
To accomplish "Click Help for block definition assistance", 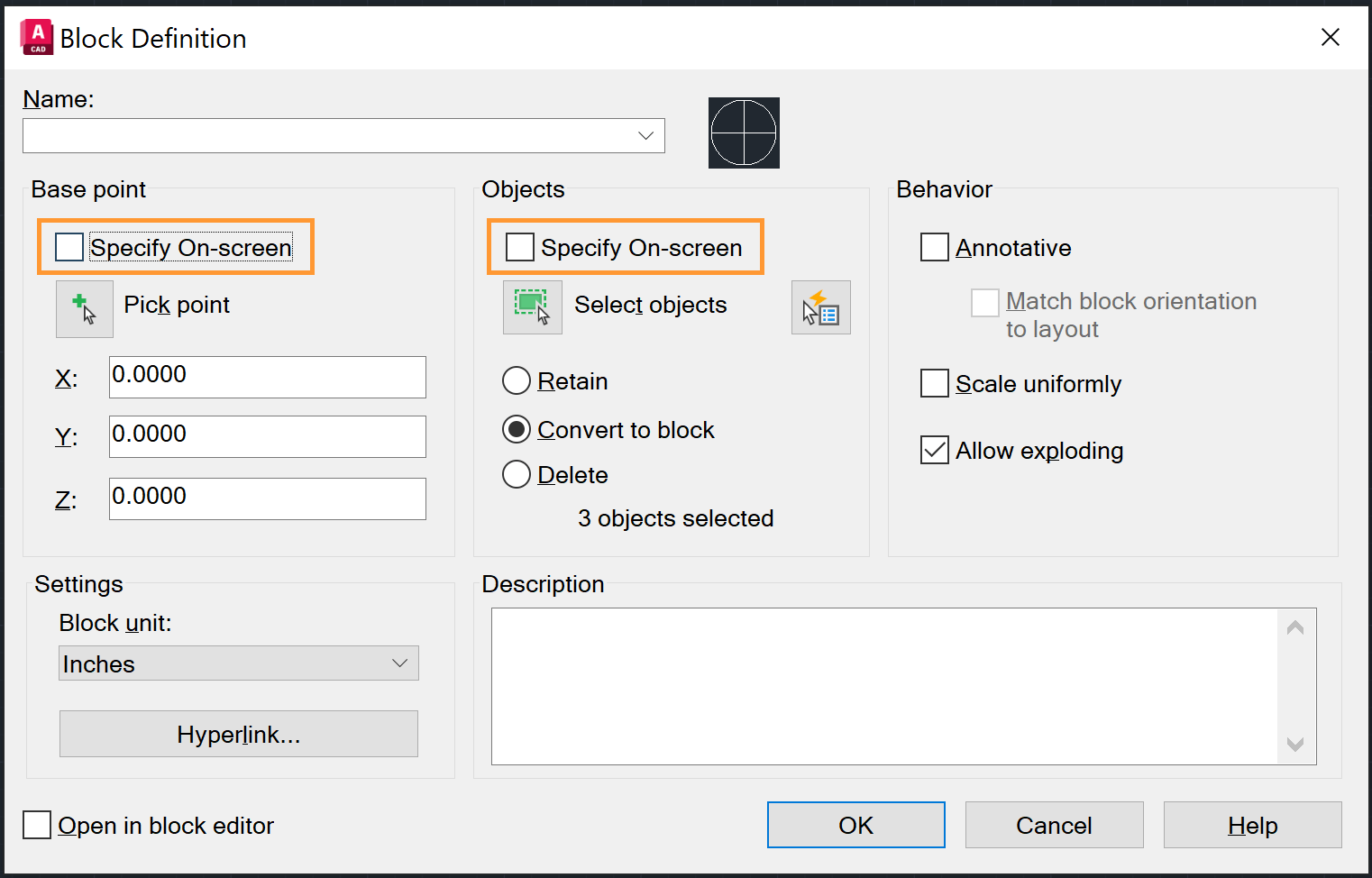I will tap(1252, 825).
